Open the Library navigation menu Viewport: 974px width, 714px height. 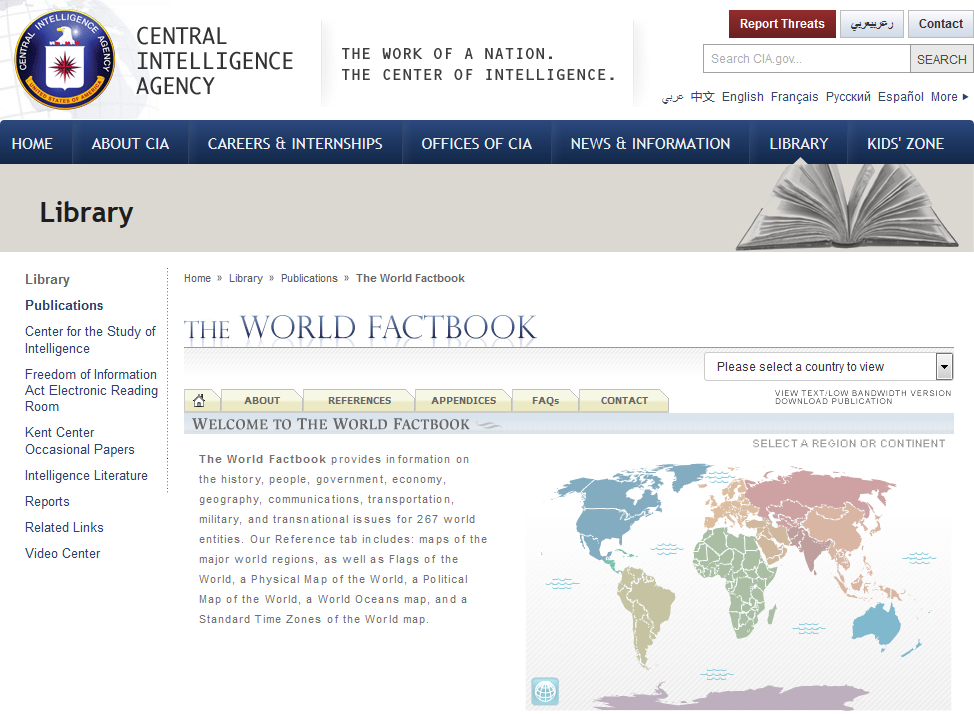[x=798, y=143]
